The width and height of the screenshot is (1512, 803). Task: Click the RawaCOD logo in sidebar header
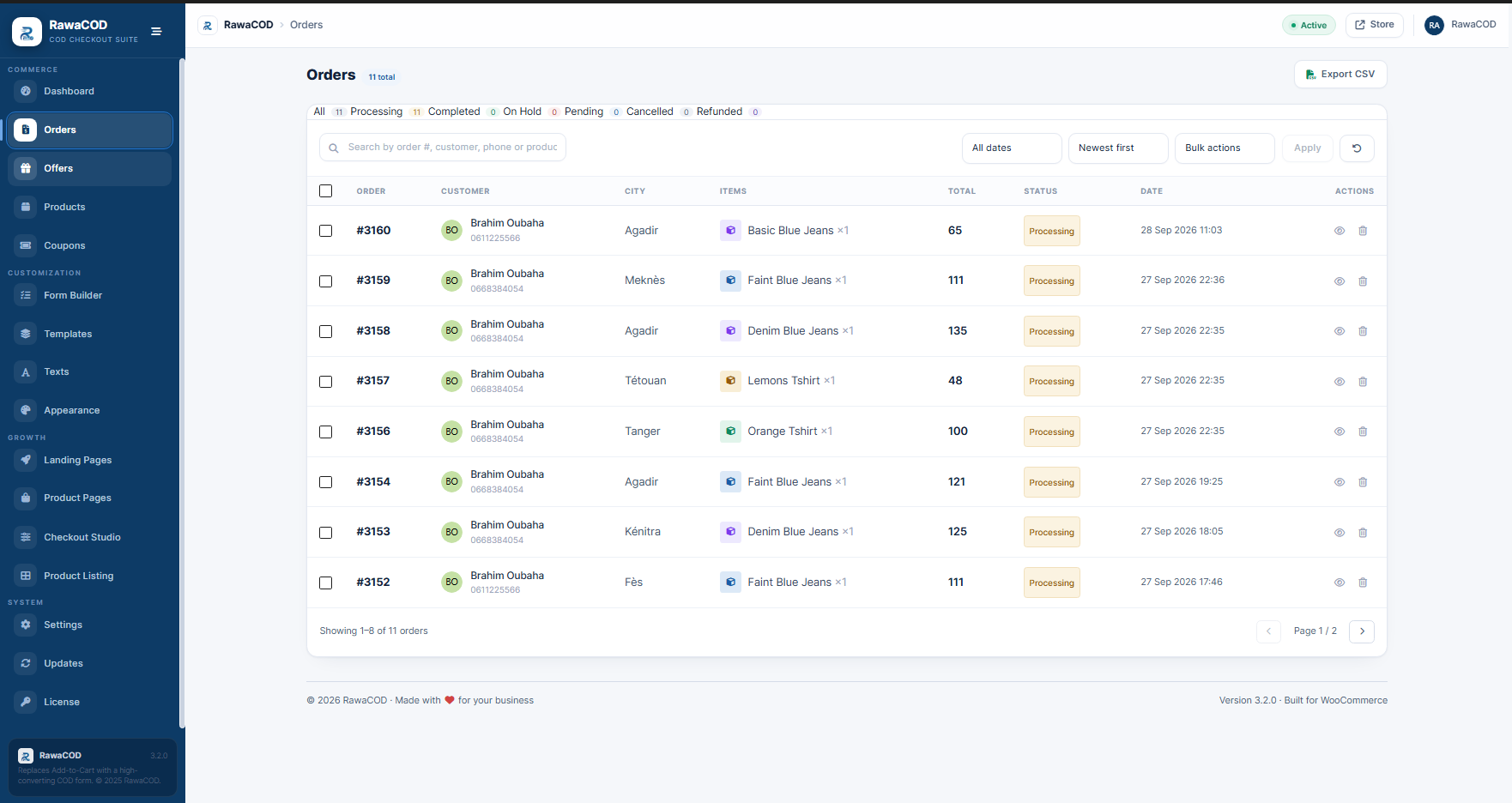[27, 32]
